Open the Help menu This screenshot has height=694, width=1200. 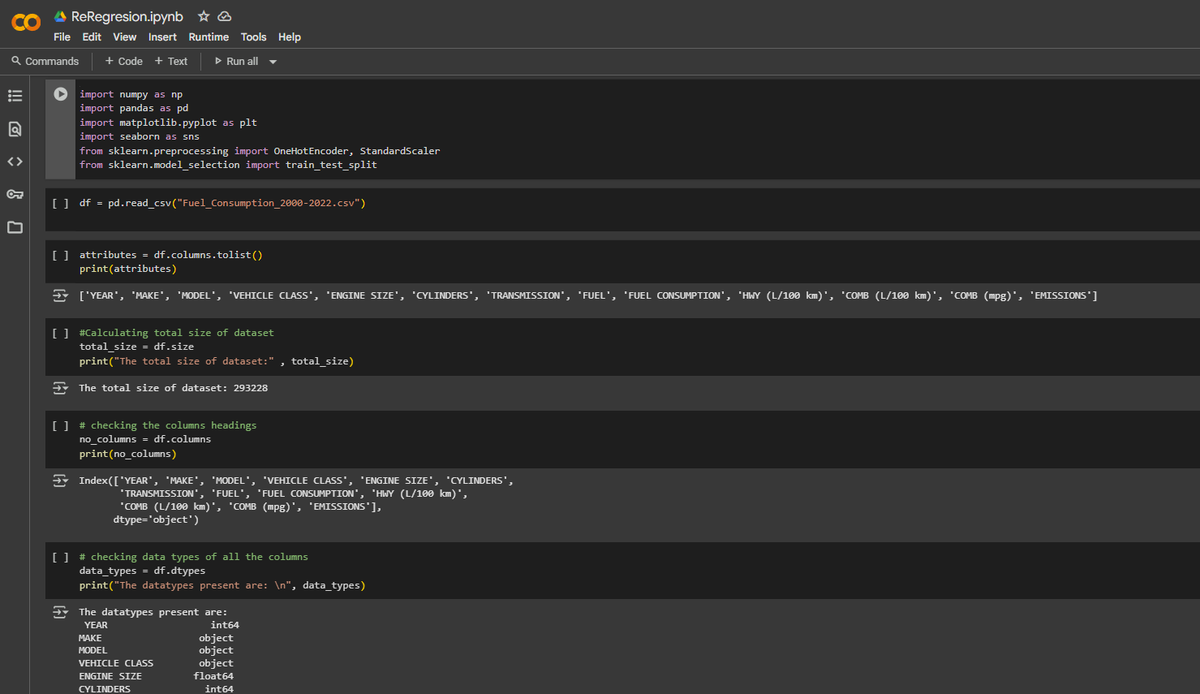(x=289, y=37)
